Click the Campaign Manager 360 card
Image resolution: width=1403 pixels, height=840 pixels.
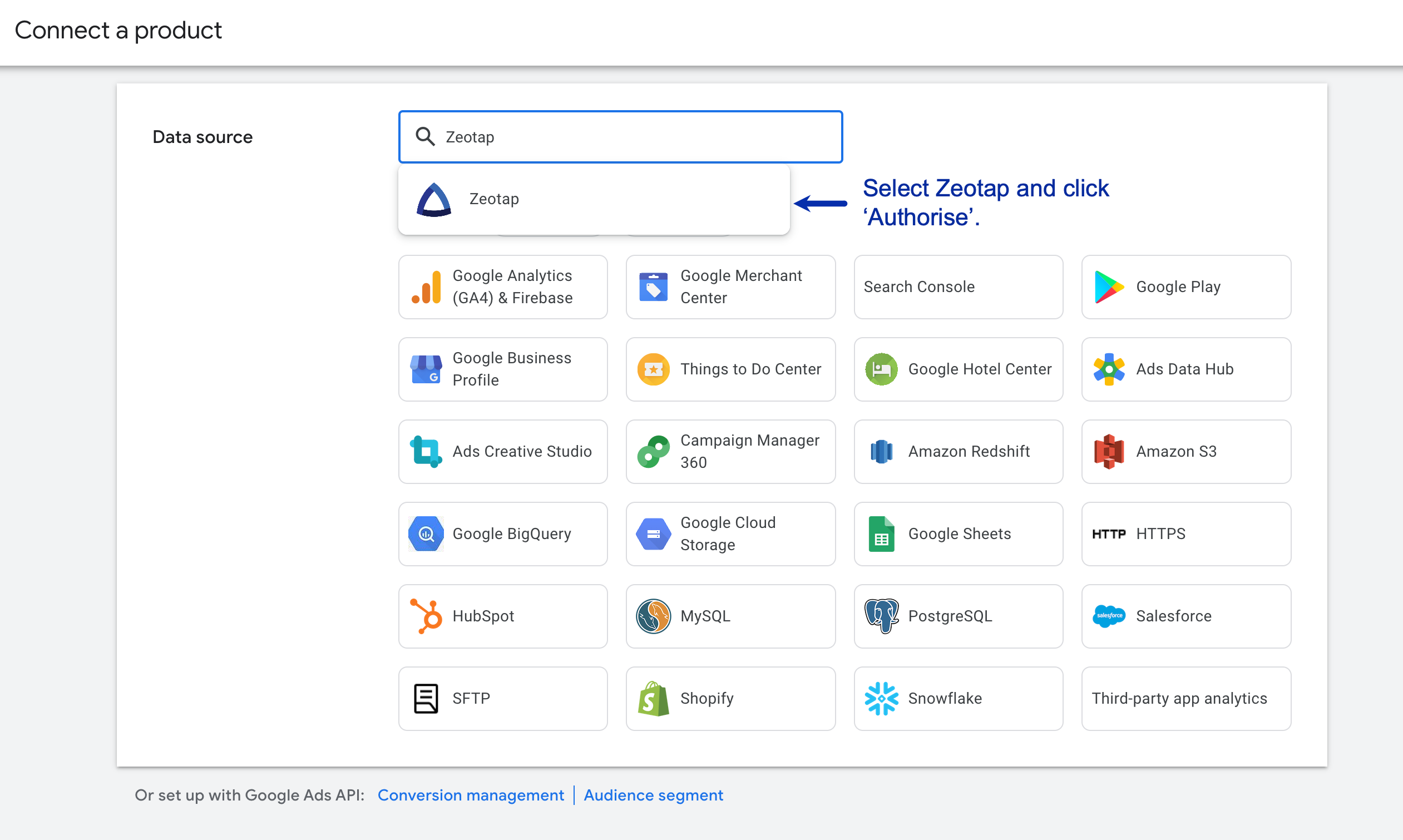730,452
